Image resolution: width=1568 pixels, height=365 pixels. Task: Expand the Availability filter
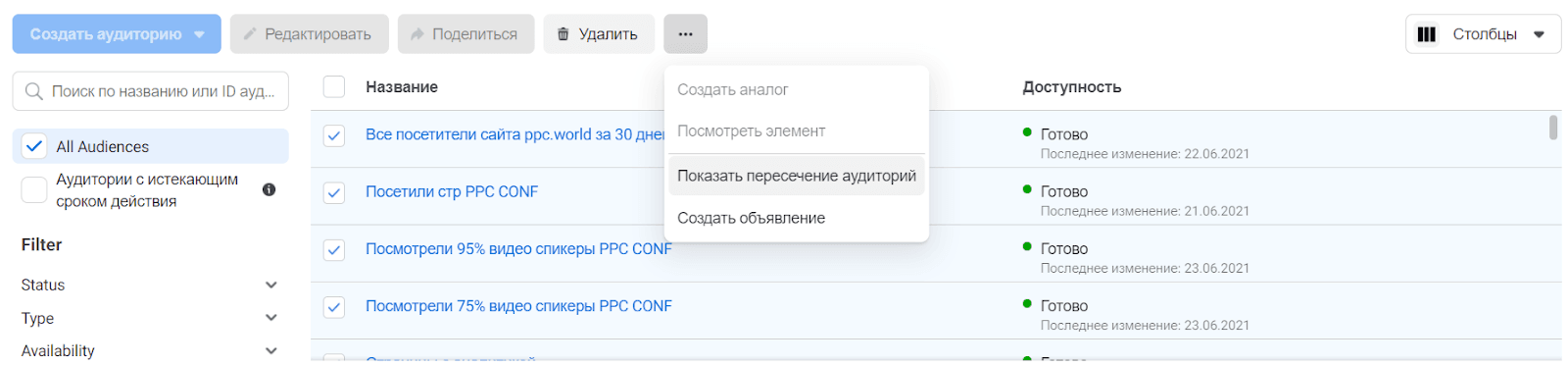click(271, 350)
